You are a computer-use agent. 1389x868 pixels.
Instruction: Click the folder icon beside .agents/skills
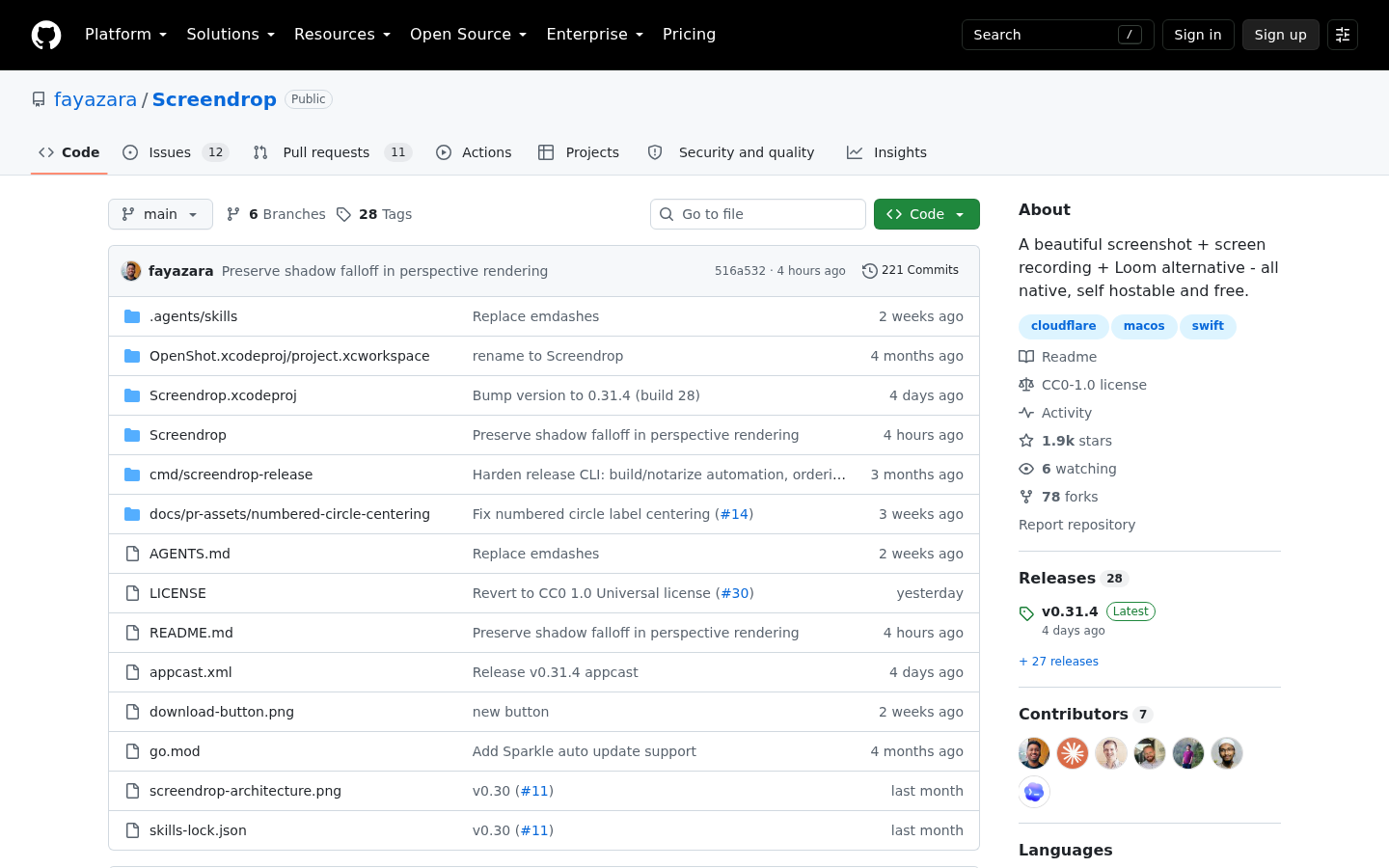(x=132, y=316)
